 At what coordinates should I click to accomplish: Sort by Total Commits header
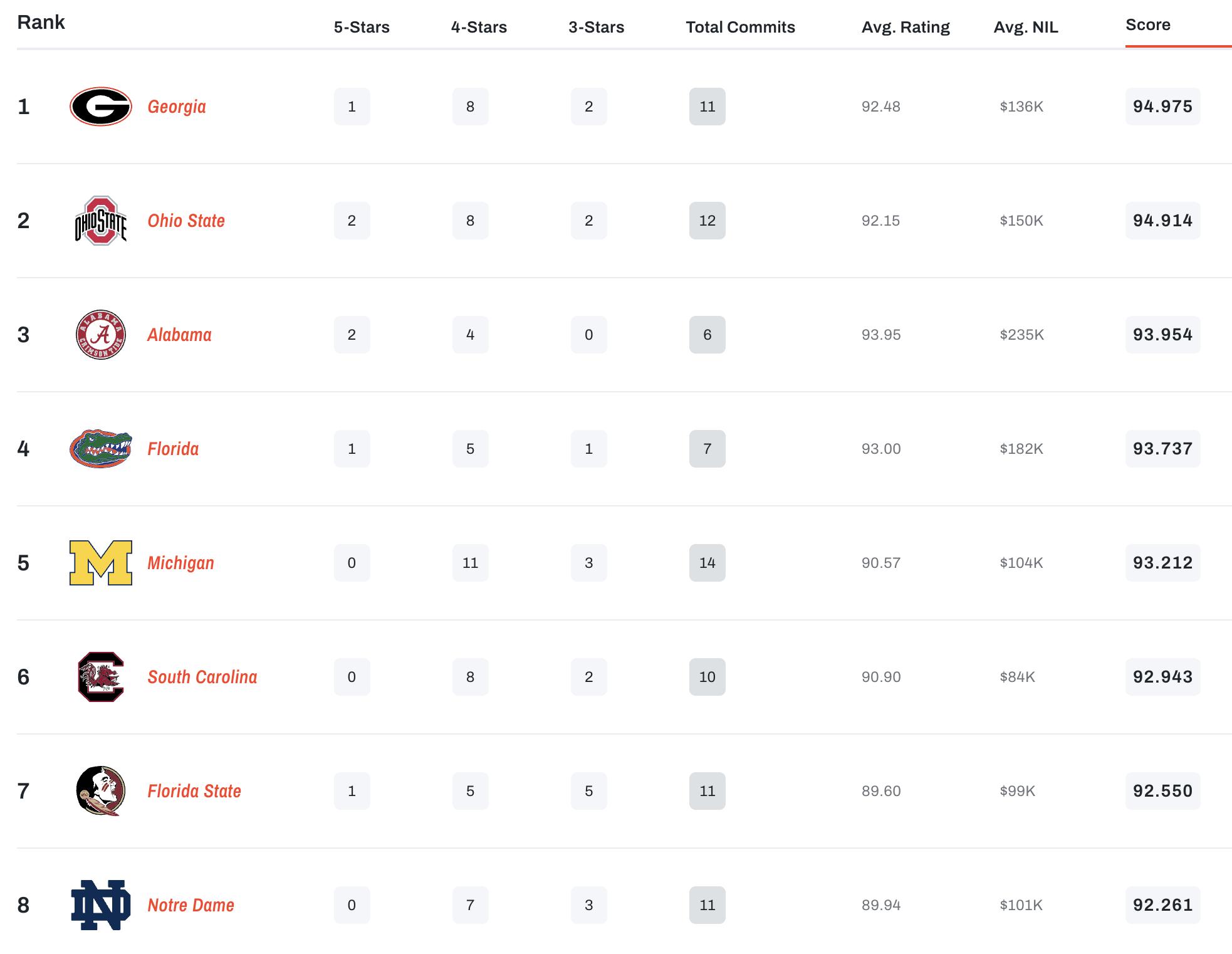pos(740,28)
